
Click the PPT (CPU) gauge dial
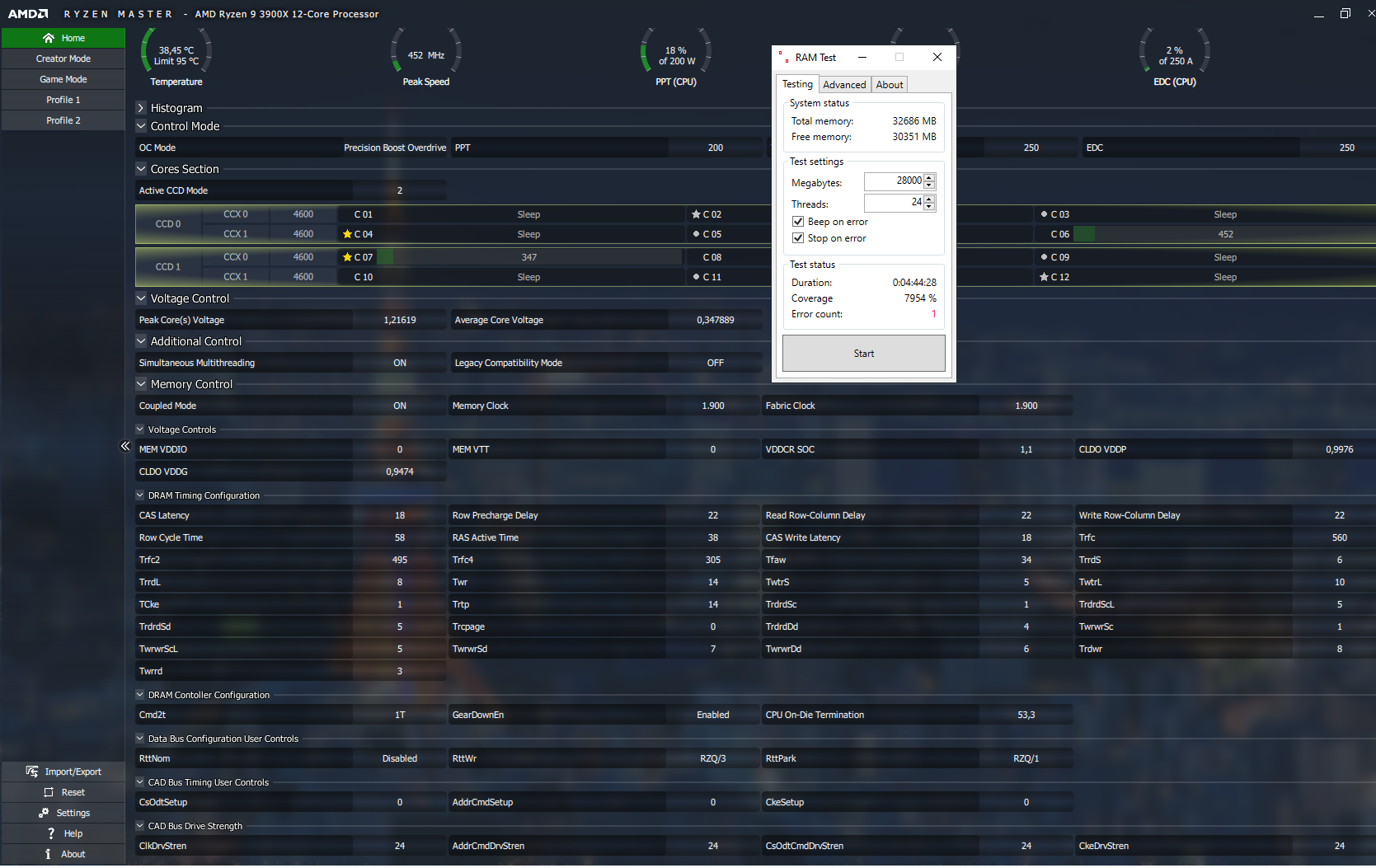pyautogui.click(x=676, y=51)
